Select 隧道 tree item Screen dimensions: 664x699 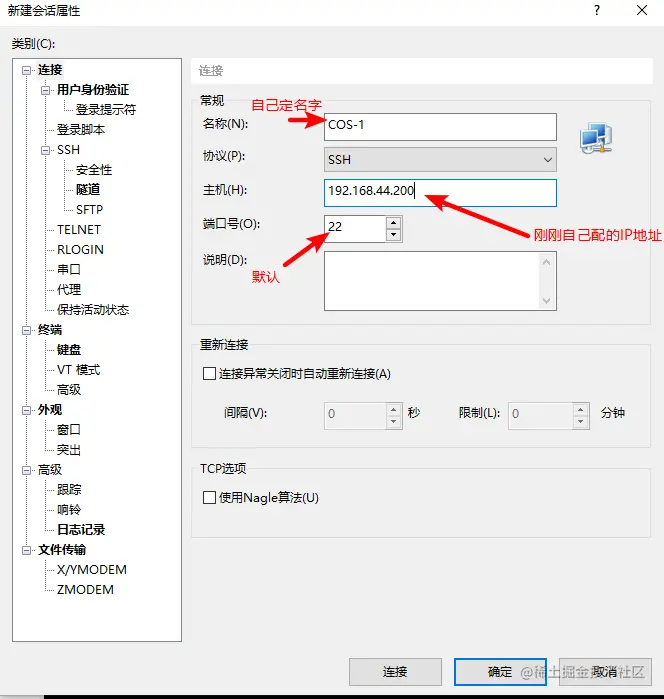click(88, 190)
